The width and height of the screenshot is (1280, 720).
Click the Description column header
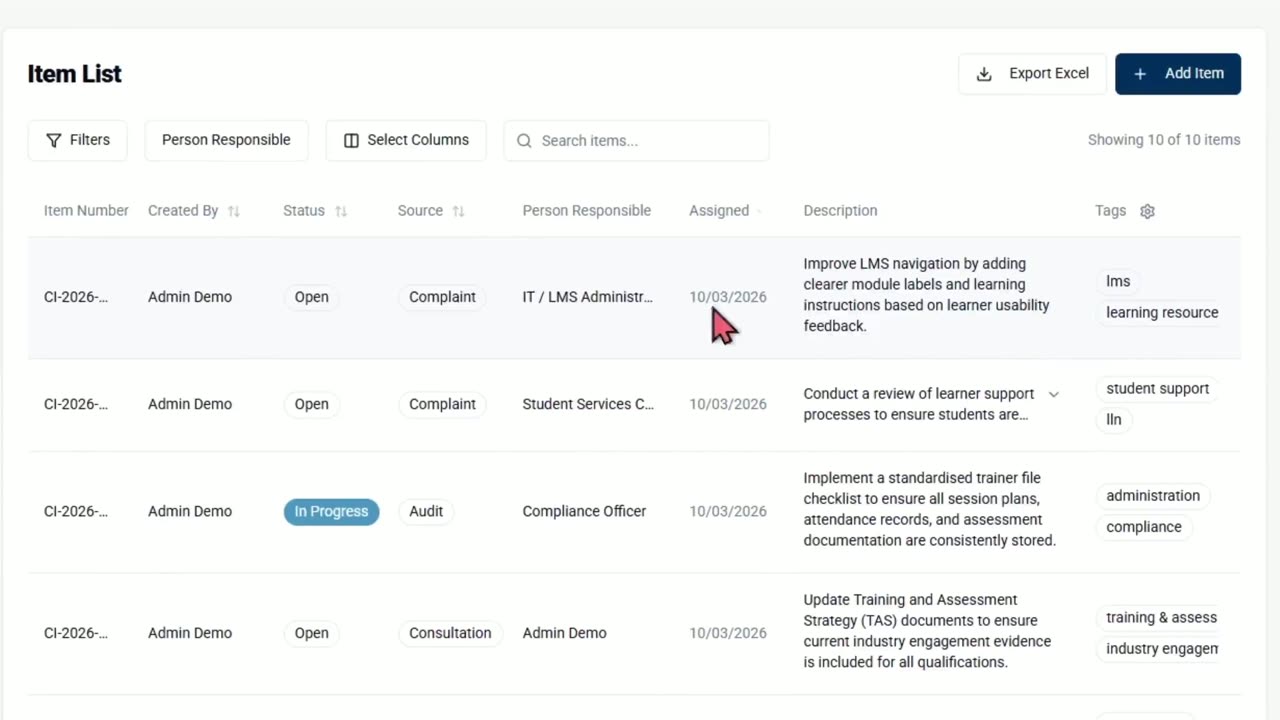pyautogui.click(x=840, y=211)
